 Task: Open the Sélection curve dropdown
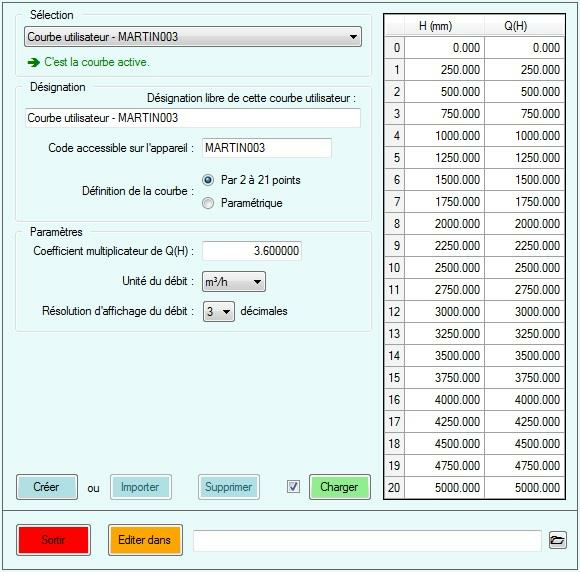pos(193,37)
